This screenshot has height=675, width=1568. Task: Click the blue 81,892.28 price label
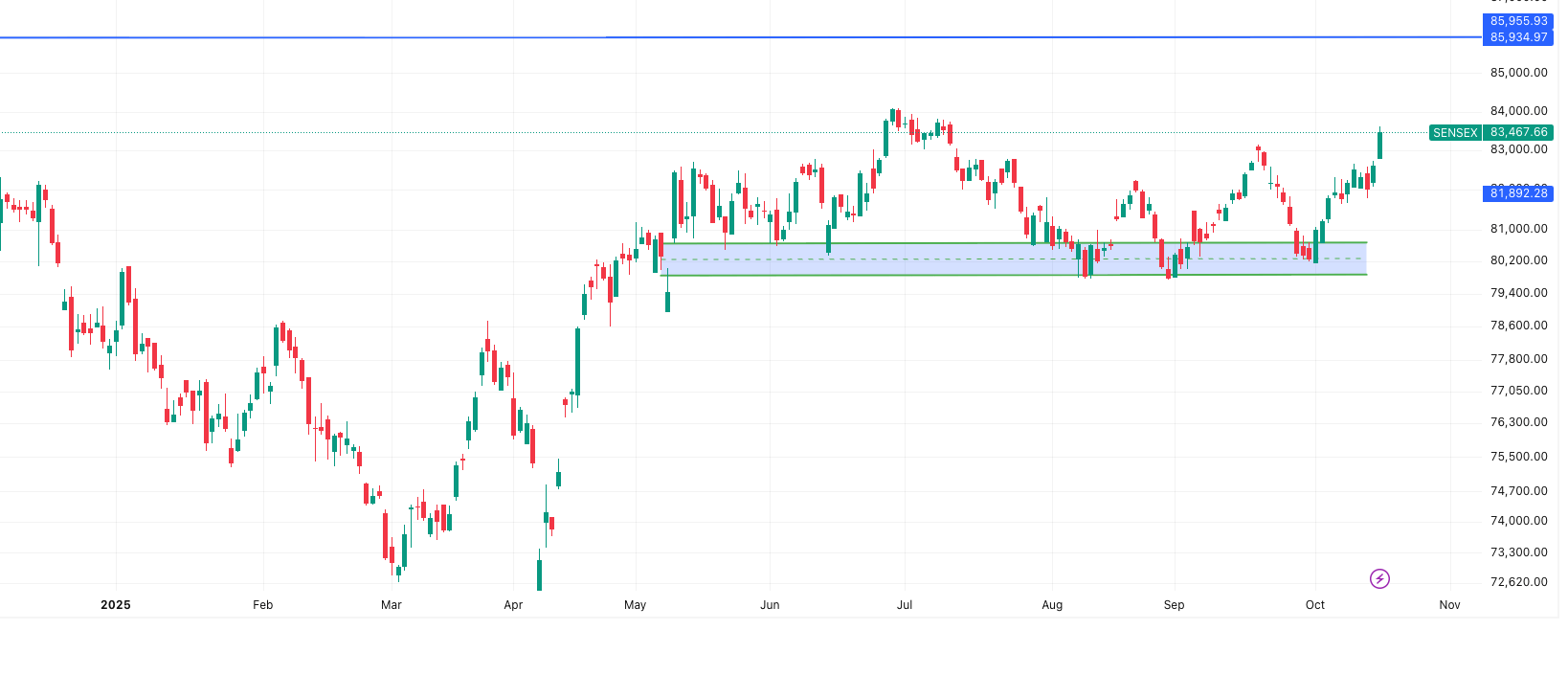[1518, 193]
